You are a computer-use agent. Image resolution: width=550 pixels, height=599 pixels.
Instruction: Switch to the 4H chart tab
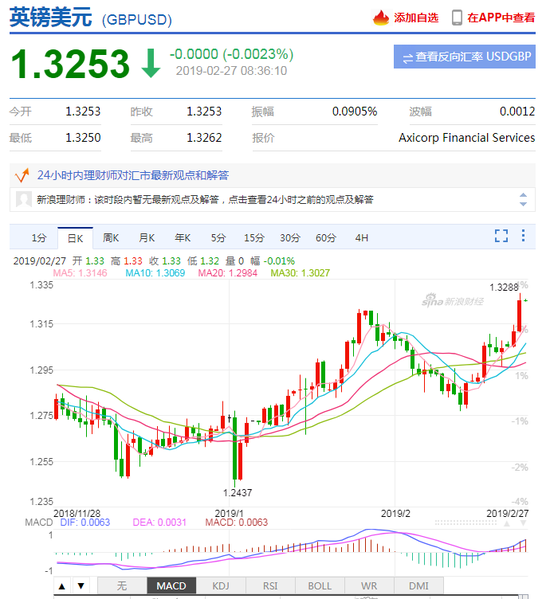(362, 238)
